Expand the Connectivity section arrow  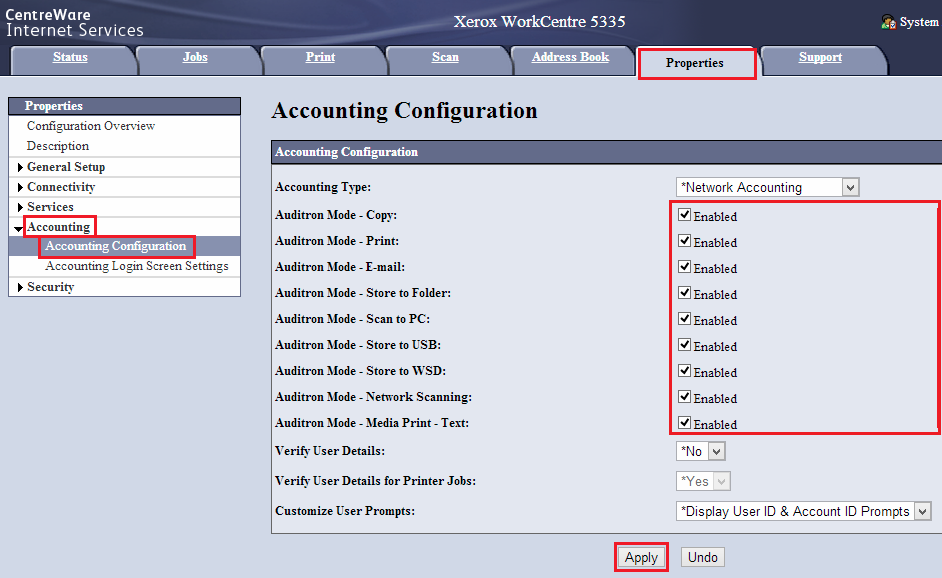pos(20,187)
